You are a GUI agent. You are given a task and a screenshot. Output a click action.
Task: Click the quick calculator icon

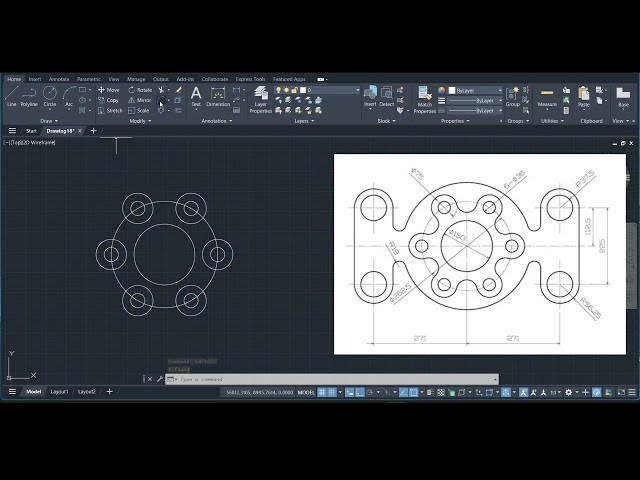(x=566, y=111)
